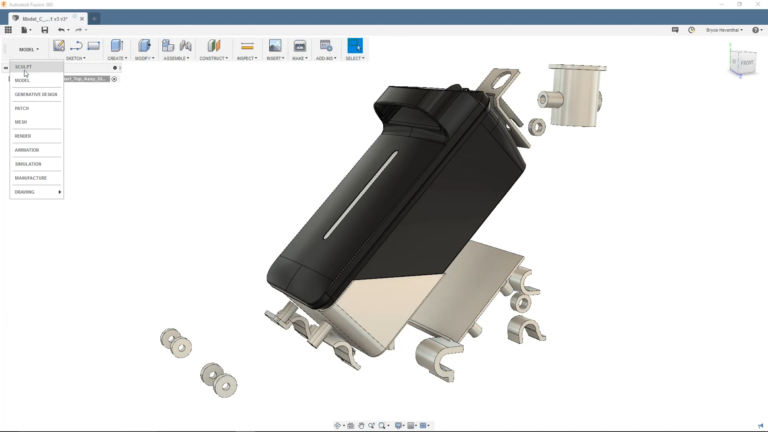Close the Model_C document tab
This screenshot has width=768, height=432.
(82, 19)
